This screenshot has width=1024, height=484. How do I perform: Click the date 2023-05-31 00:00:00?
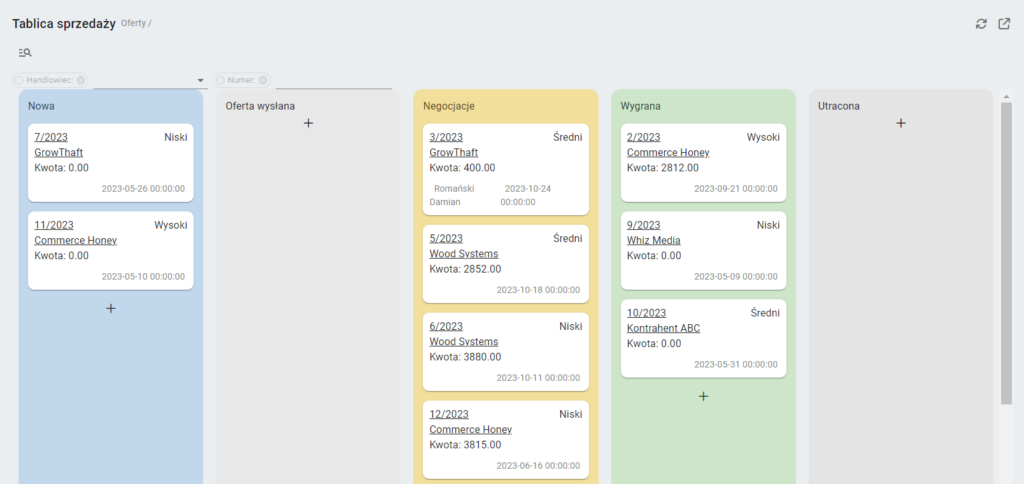pyautogui.click(x=736, y=364)
